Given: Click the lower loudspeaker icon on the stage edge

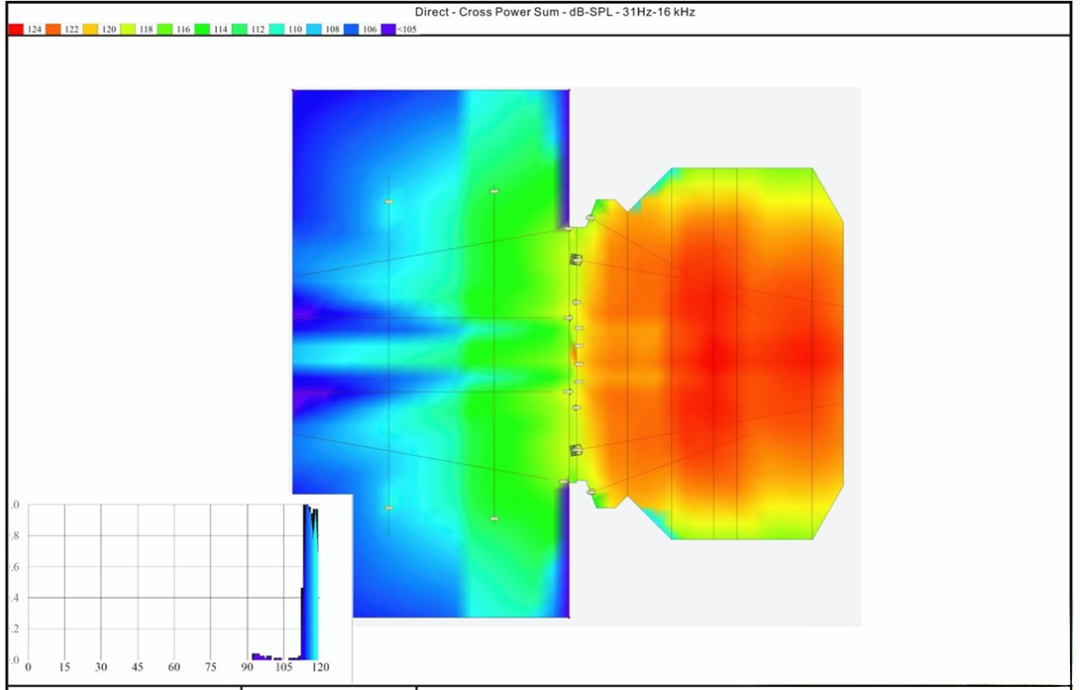Looking at the screenshot, I should pyautogui.click(x=576, y=450).
